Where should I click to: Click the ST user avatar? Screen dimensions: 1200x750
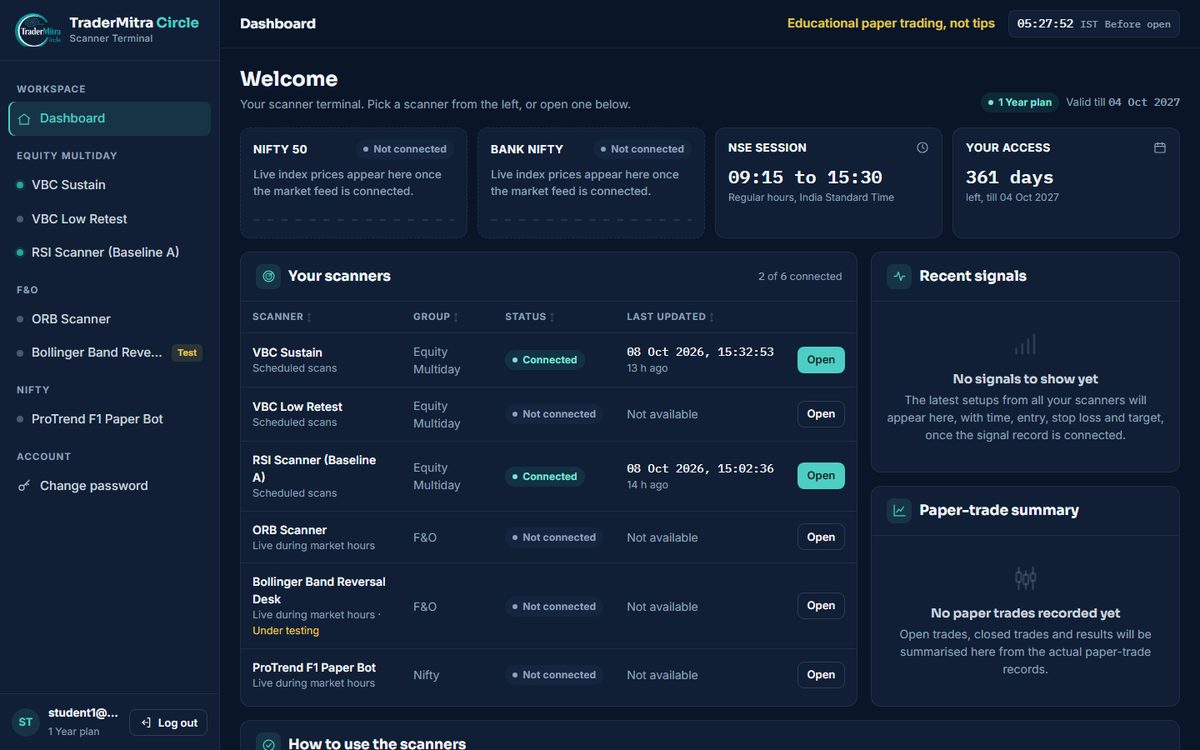pos(26,722)
